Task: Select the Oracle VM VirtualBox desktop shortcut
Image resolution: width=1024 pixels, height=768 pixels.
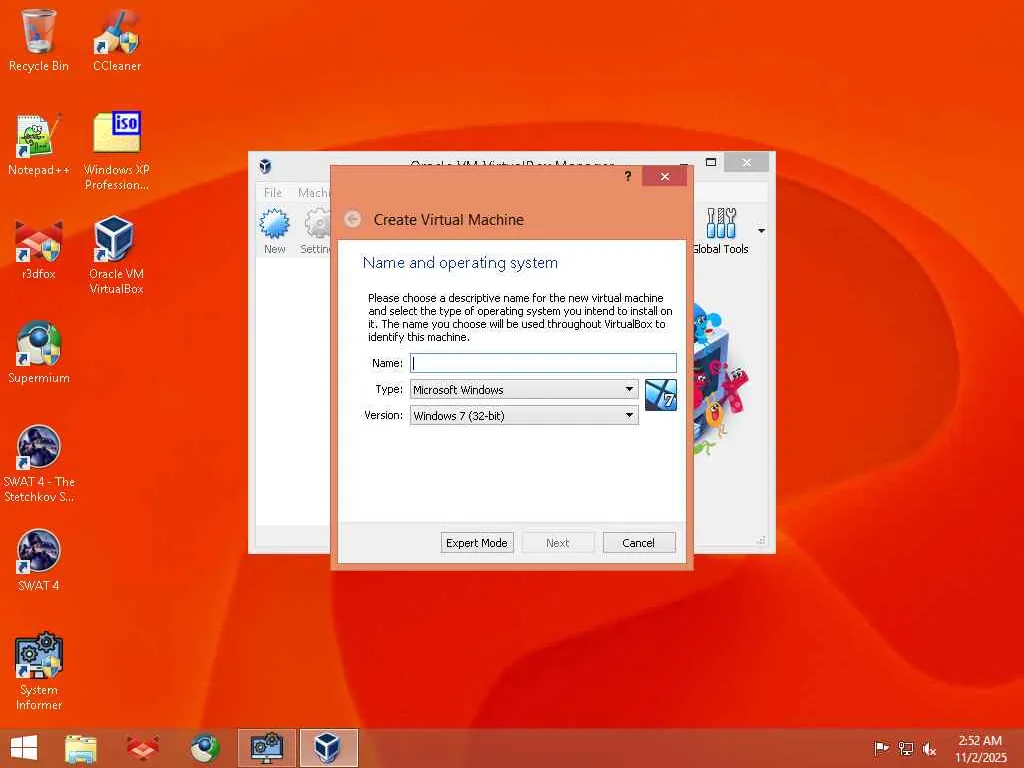Action: (116, 255)
